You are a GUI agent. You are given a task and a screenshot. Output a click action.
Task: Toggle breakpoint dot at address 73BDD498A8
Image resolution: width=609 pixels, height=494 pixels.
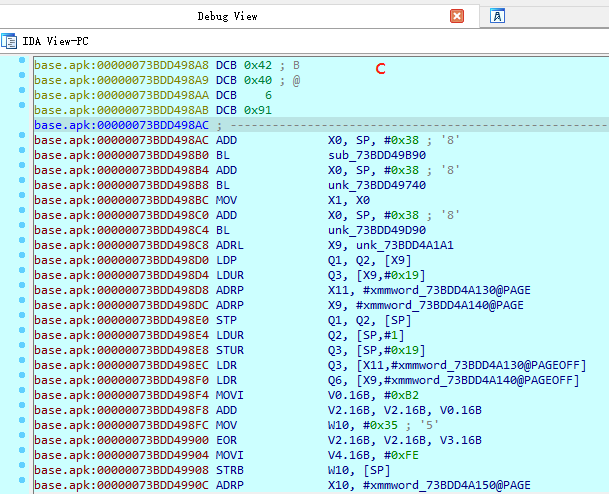22,60
